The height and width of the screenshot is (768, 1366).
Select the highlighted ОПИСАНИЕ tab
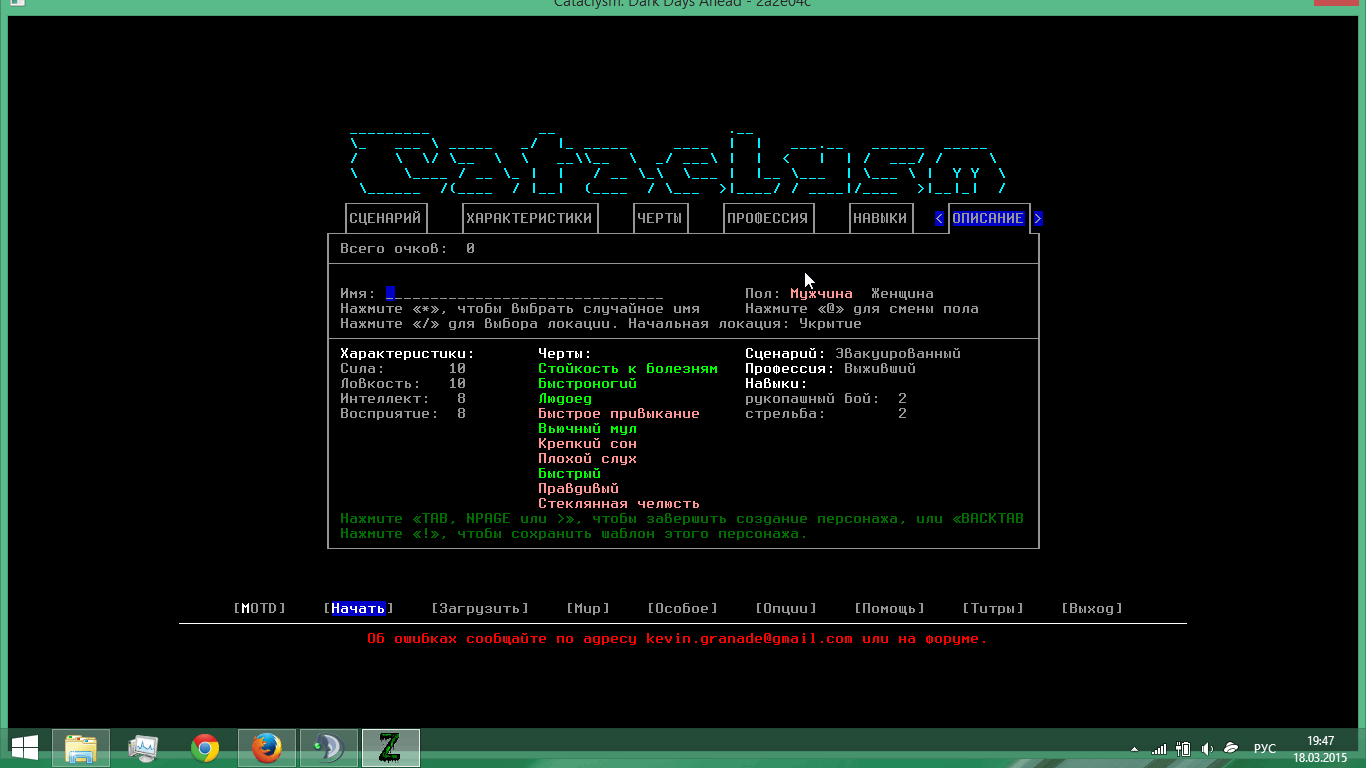(988, 218)
